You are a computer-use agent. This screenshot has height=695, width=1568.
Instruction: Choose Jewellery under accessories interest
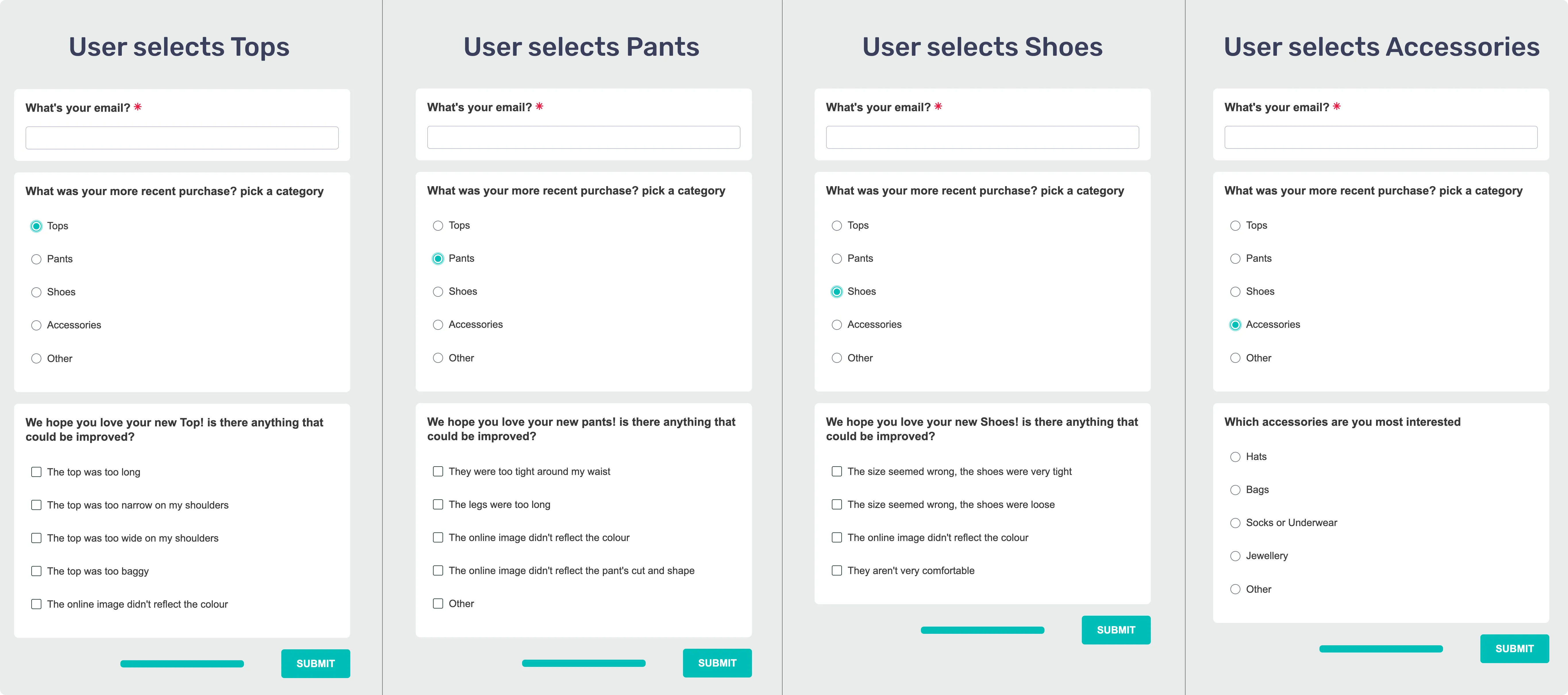pos(1235,556)
